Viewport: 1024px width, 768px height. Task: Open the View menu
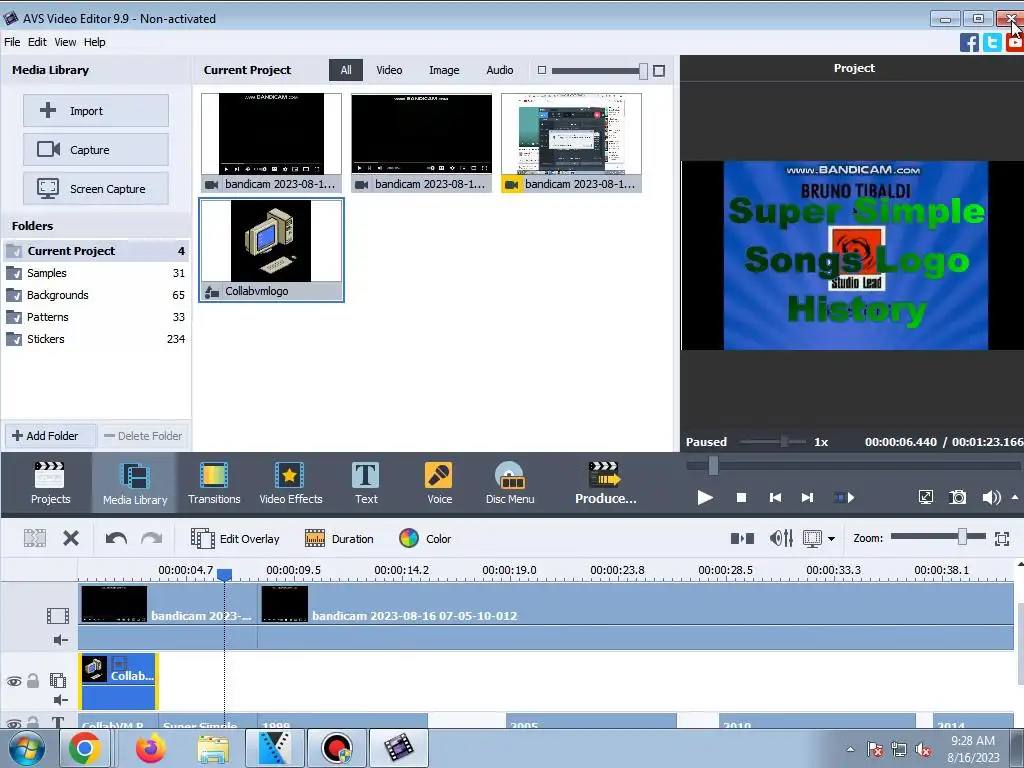[65, 42]
